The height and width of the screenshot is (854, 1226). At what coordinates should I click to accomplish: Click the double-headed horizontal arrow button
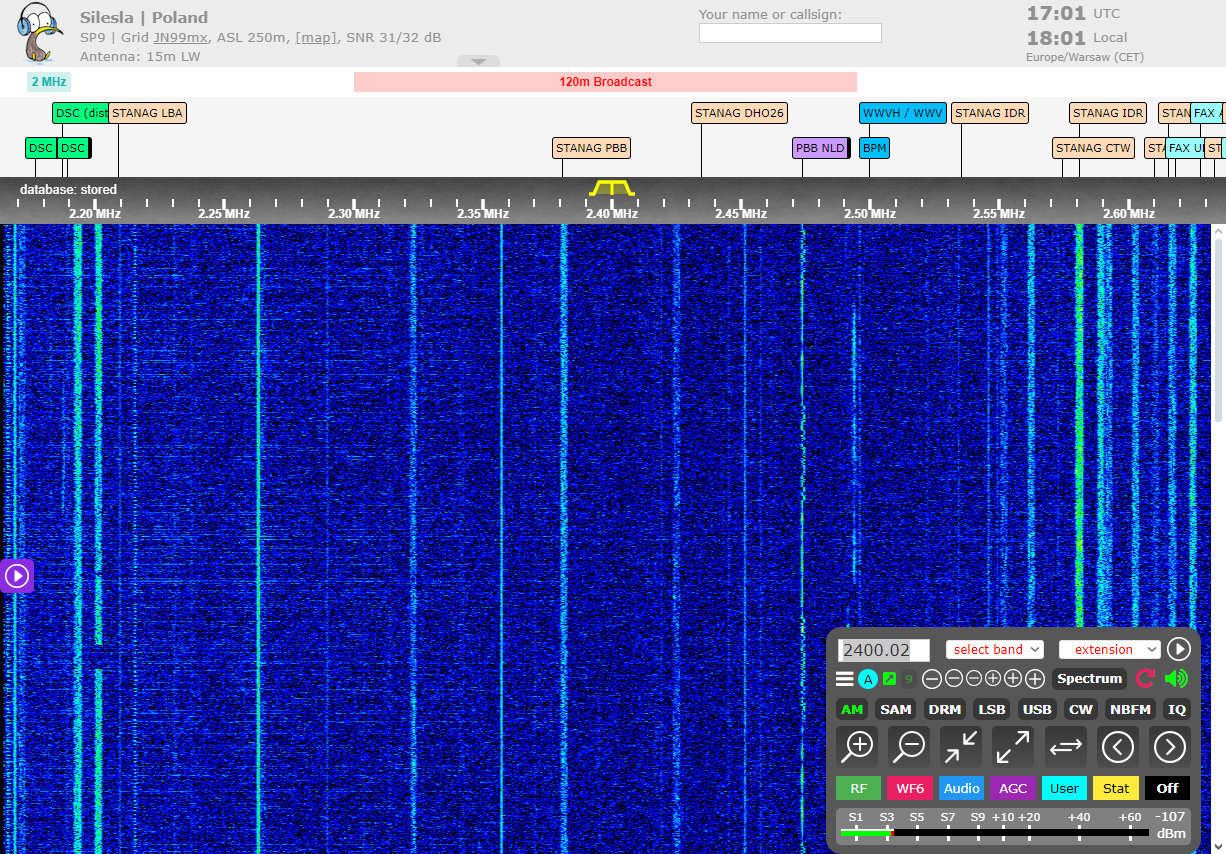pyautogui.click(x=1066, y=746)
